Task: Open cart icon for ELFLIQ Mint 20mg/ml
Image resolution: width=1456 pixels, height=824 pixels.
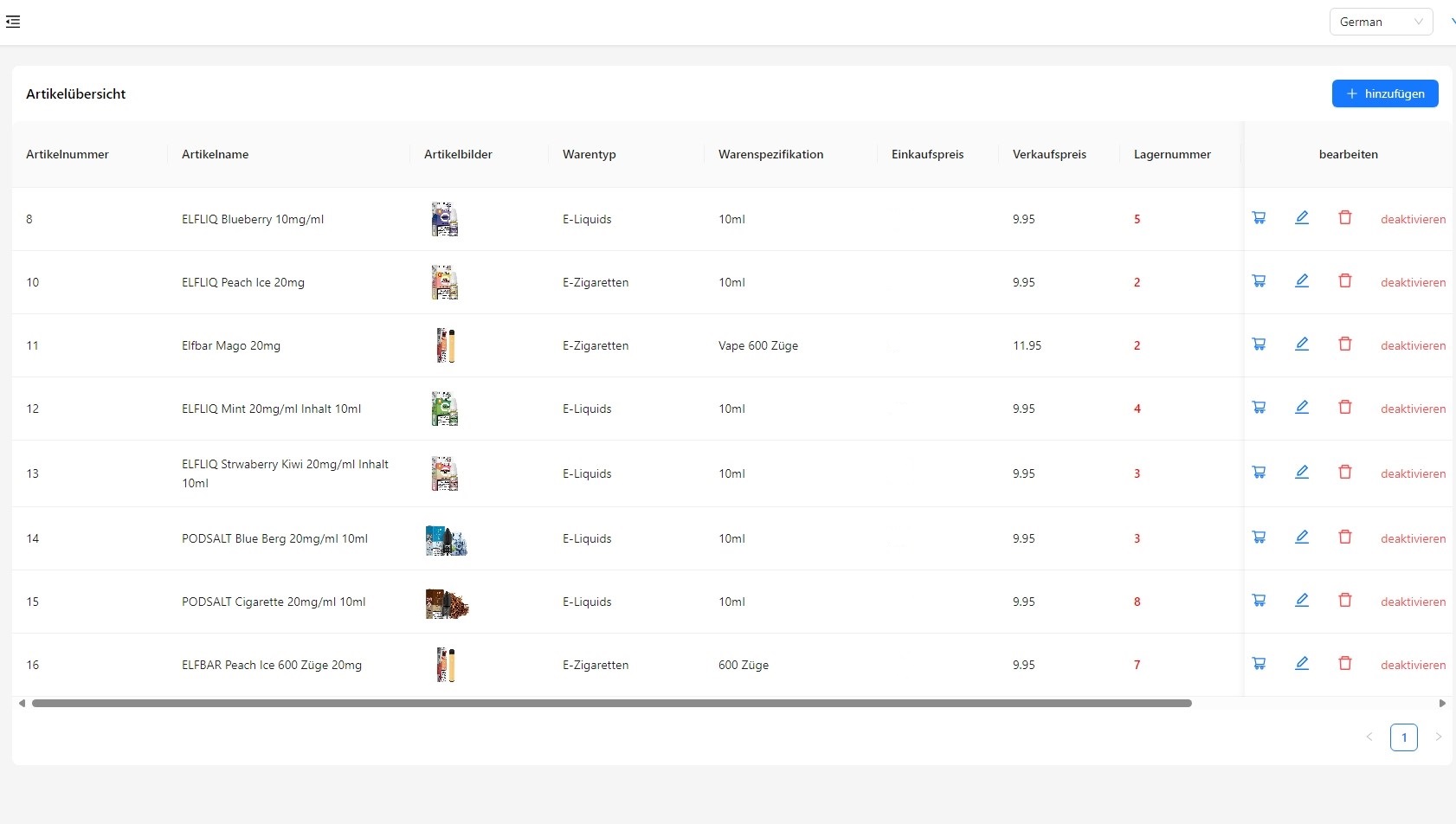Action: pyautogui.click(x=1260, y=408)
